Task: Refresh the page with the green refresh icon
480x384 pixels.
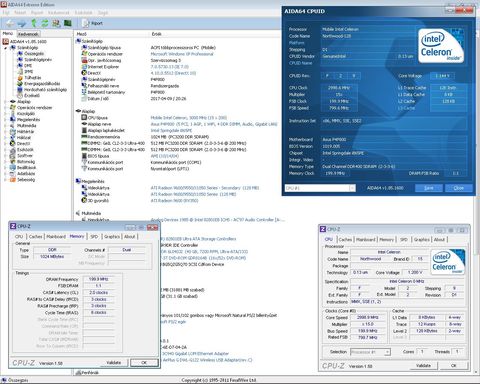Action: click(45, 23)
